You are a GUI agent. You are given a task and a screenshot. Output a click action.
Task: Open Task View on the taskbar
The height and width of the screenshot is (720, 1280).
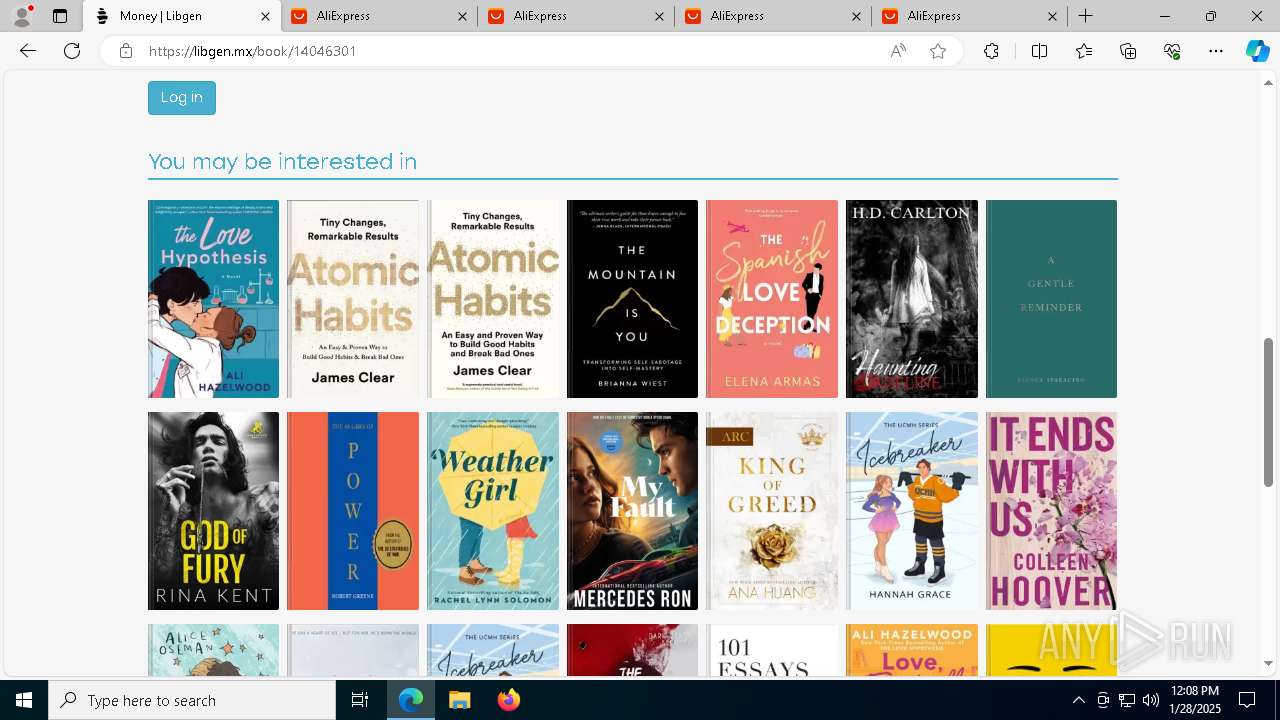pos(360,700)
